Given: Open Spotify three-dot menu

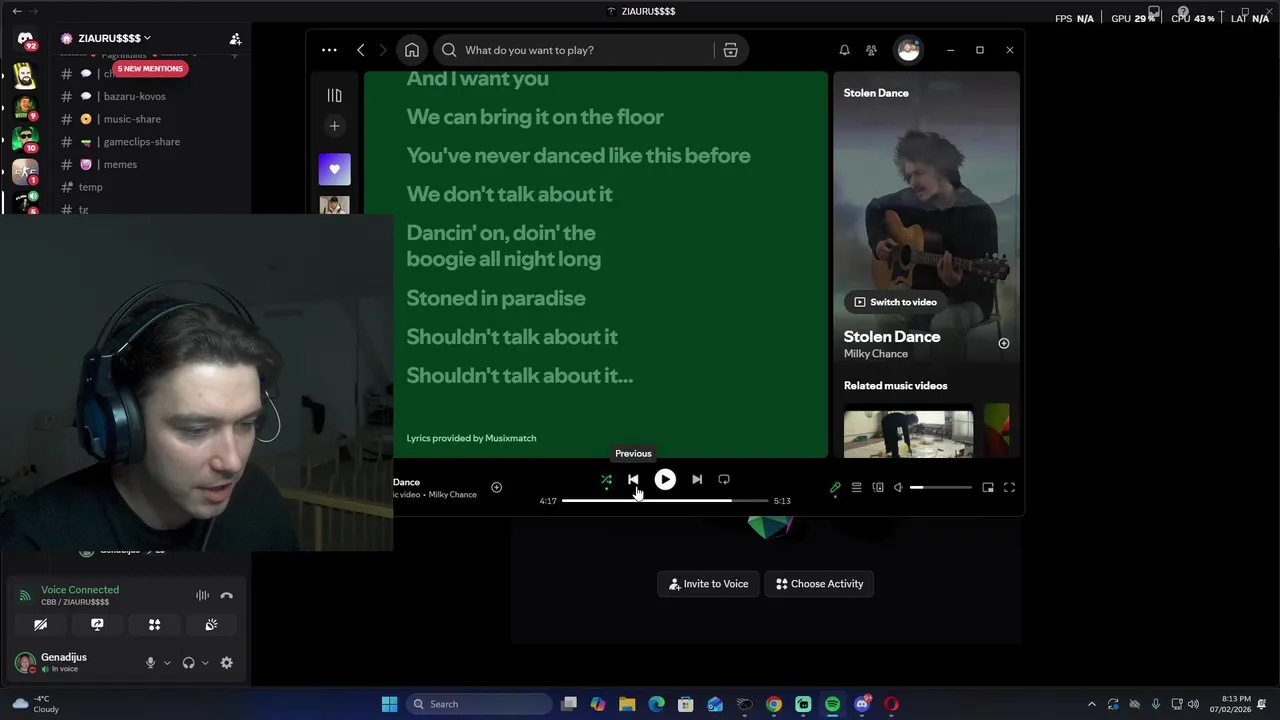Looking at the screenshot, I should [x=329, y=50].
